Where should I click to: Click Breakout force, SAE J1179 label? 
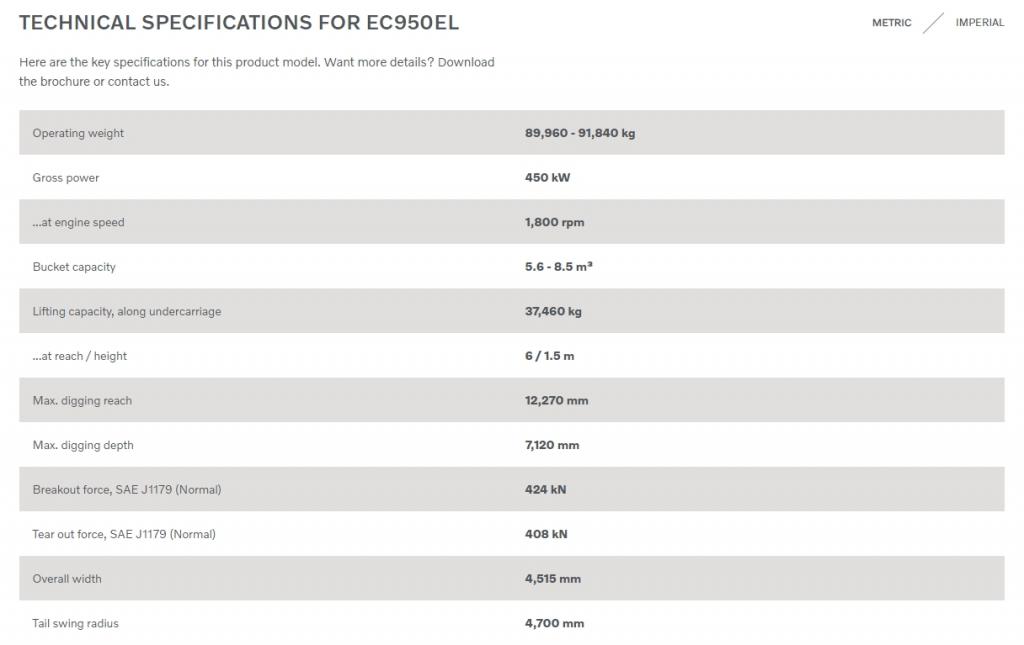click(127, 490)
